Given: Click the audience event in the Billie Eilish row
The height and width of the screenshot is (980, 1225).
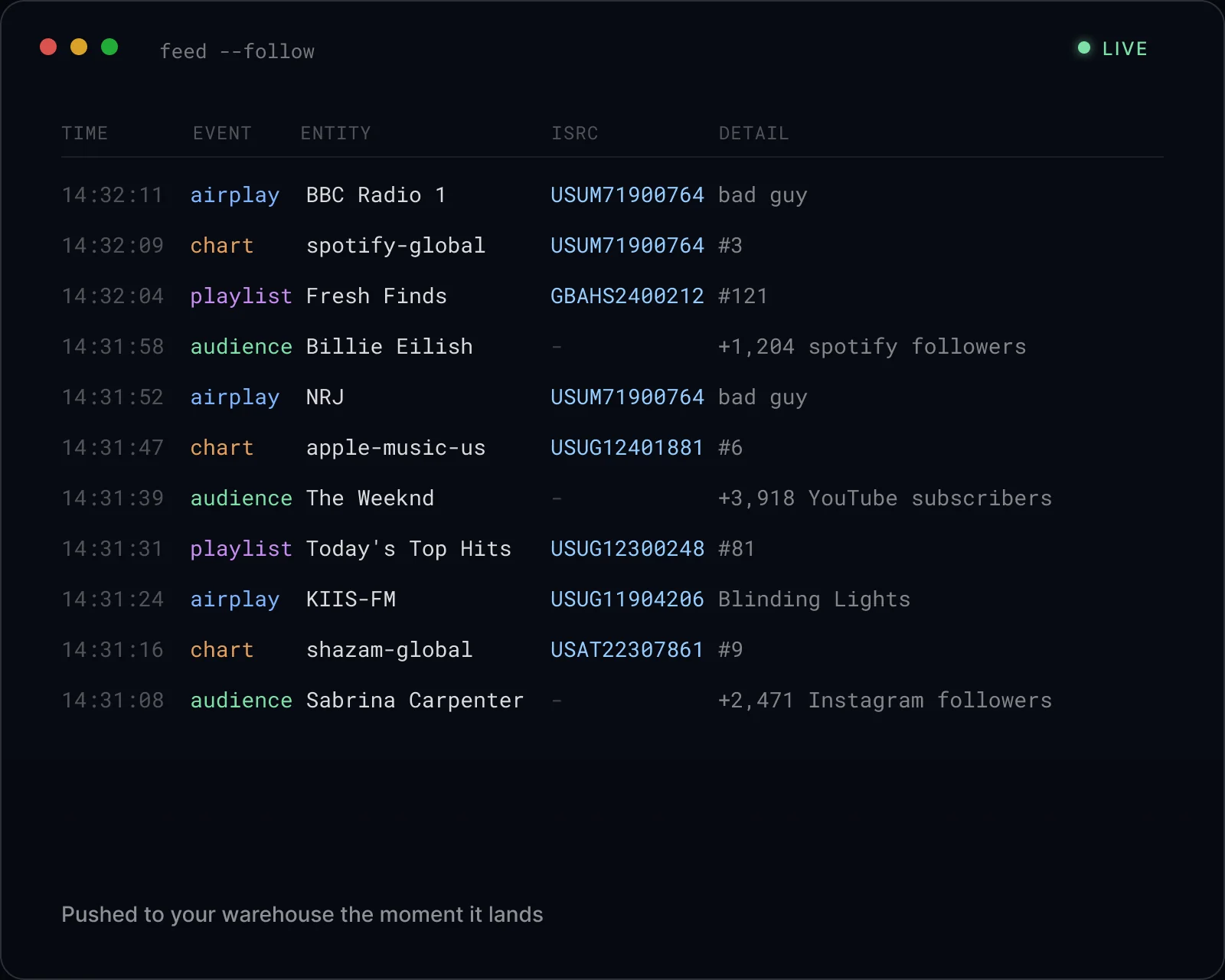Looking at the screenshot, I should point(241,347).
